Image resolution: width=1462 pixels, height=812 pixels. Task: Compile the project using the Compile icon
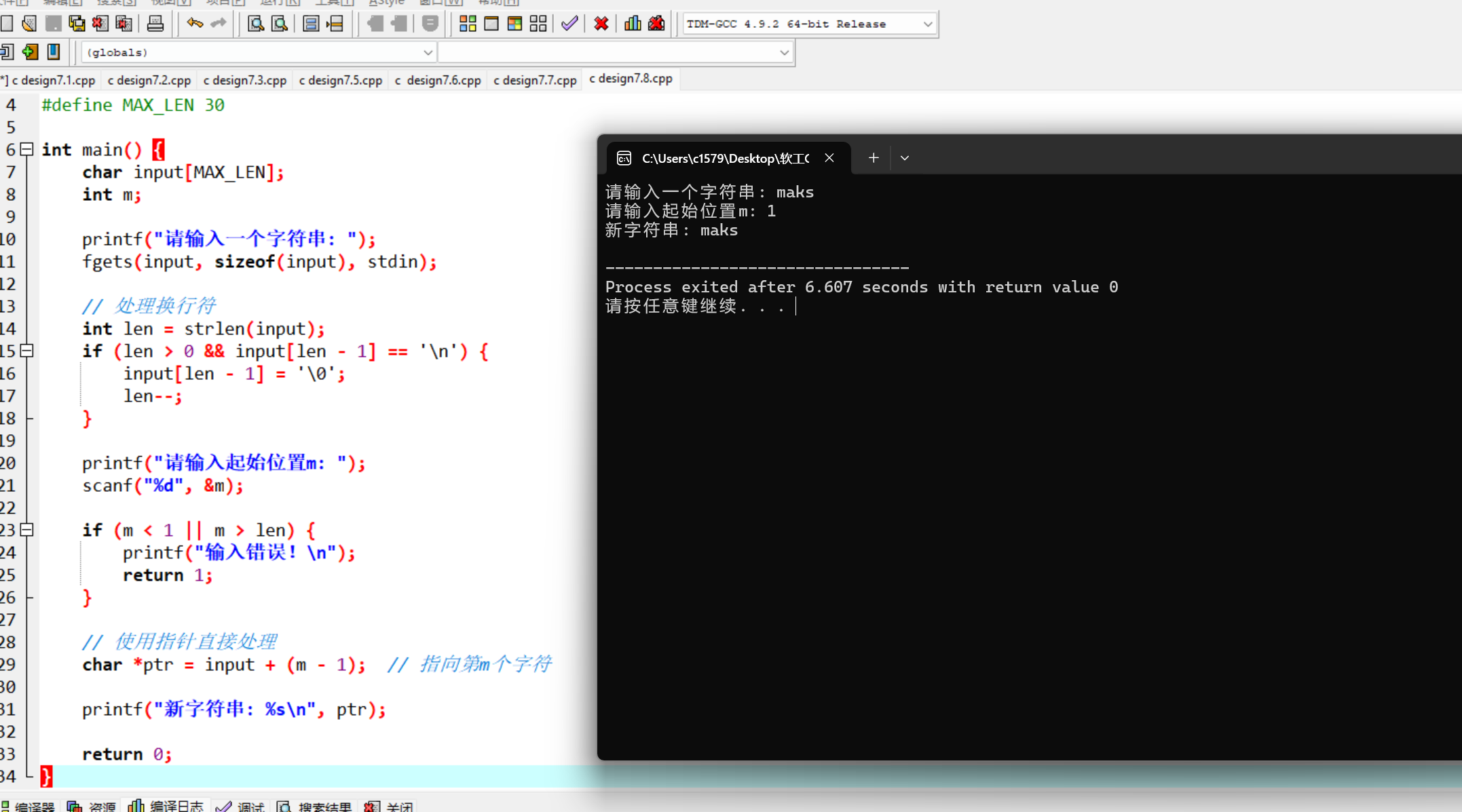coord(468,24)
